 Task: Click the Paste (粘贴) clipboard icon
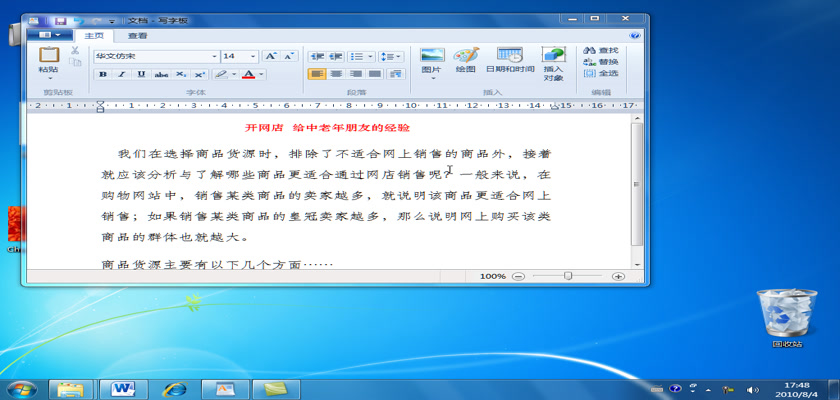[x=48, y=56]
